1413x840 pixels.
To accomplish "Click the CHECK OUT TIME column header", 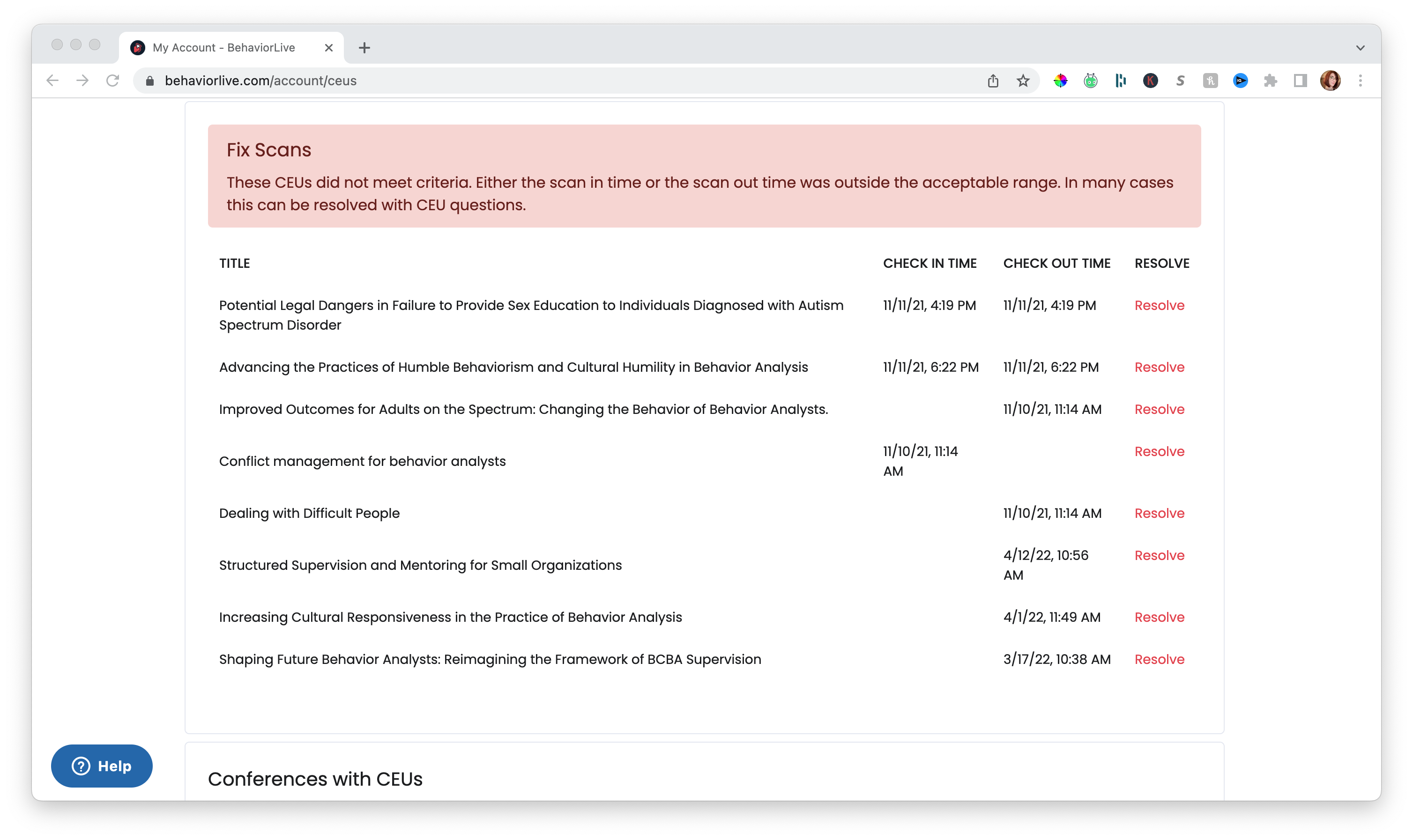I will click(1057, 263).
